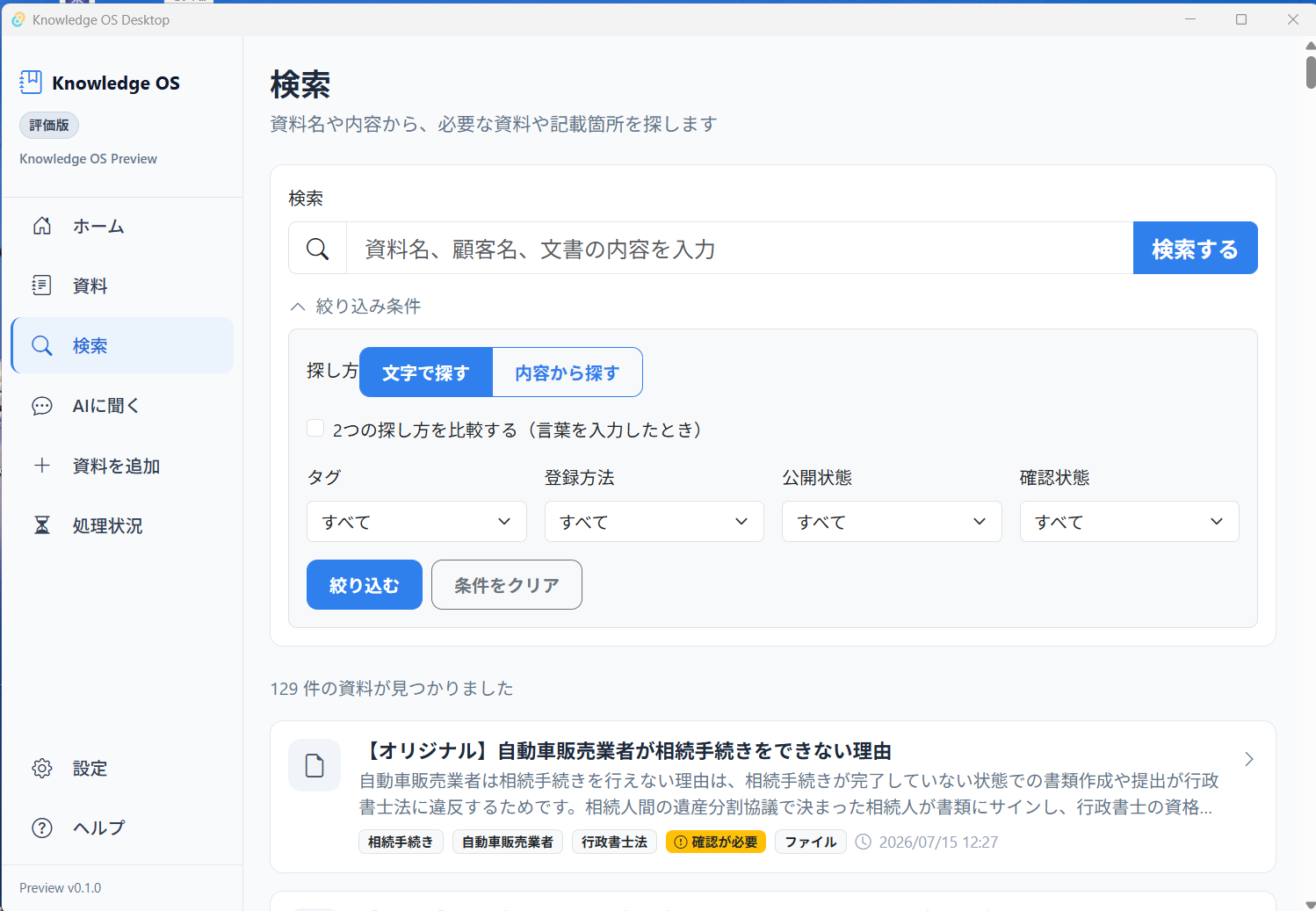Click the document icon beside 資料
The image size is (1316, 911).
[42, 286]
